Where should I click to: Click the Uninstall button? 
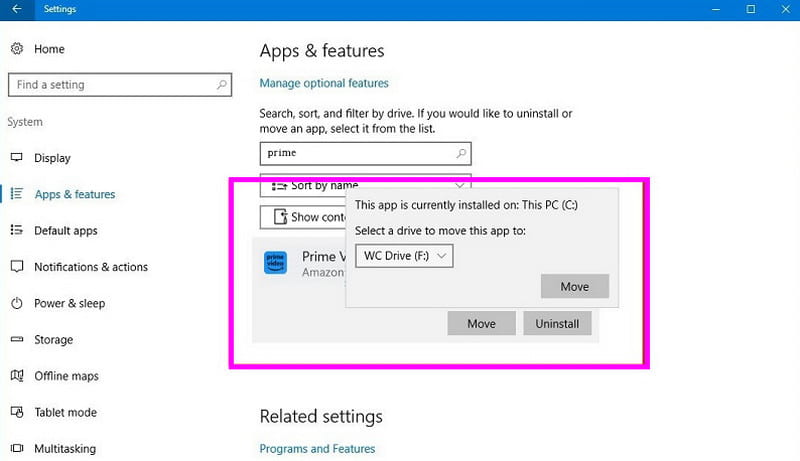coord(557,323)
